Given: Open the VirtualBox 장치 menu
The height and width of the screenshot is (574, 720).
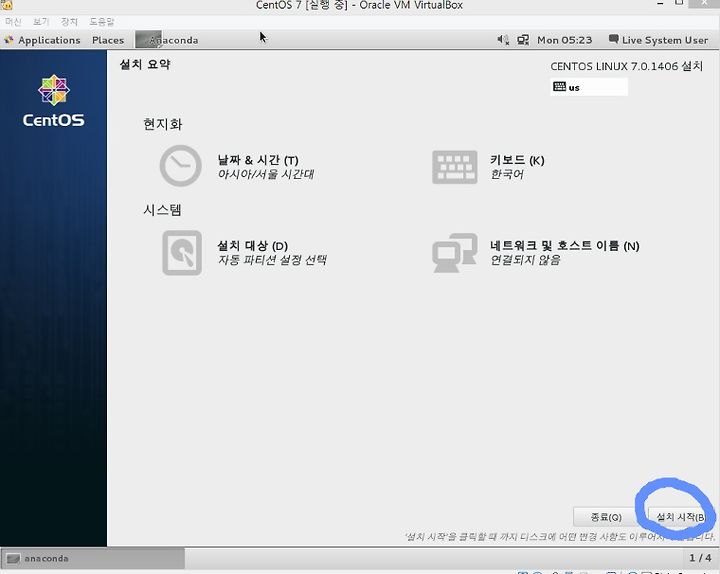Looking at the screenshot, I should tap(69, 22).
